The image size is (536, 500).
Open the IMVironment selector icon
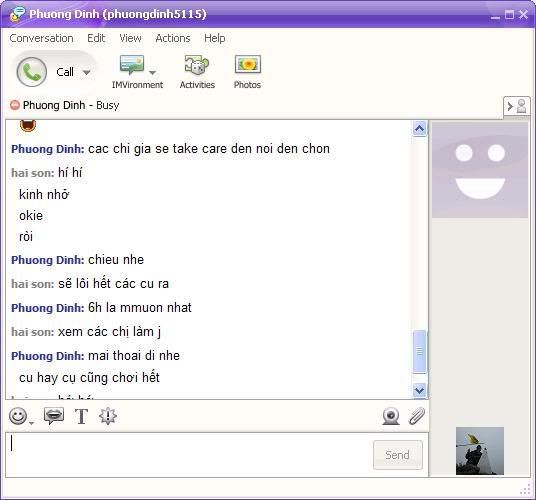click(x=132, y=65)
